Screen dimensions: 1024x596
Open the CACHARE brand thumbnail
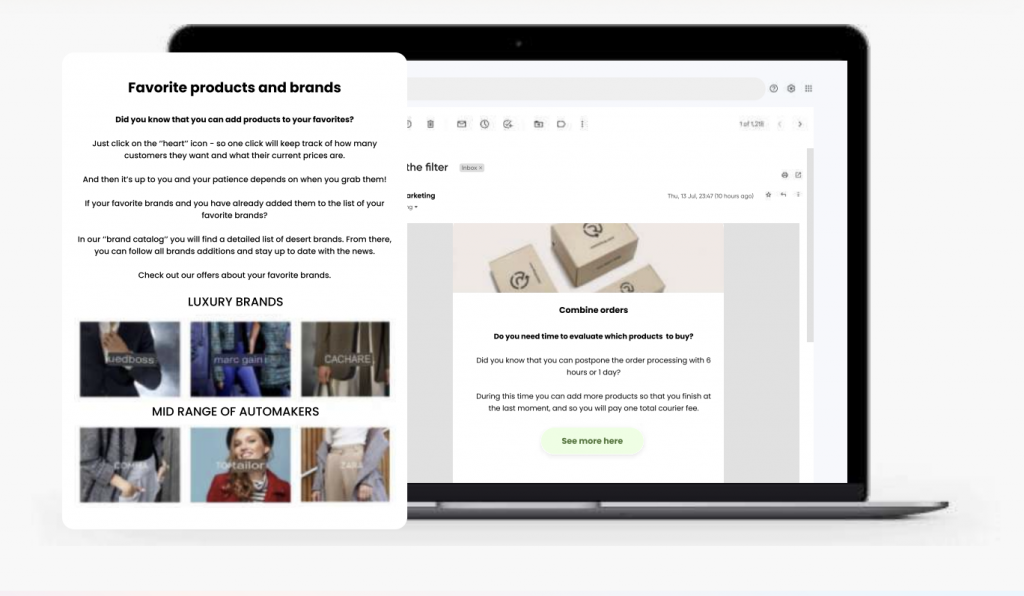pos(345,359)
